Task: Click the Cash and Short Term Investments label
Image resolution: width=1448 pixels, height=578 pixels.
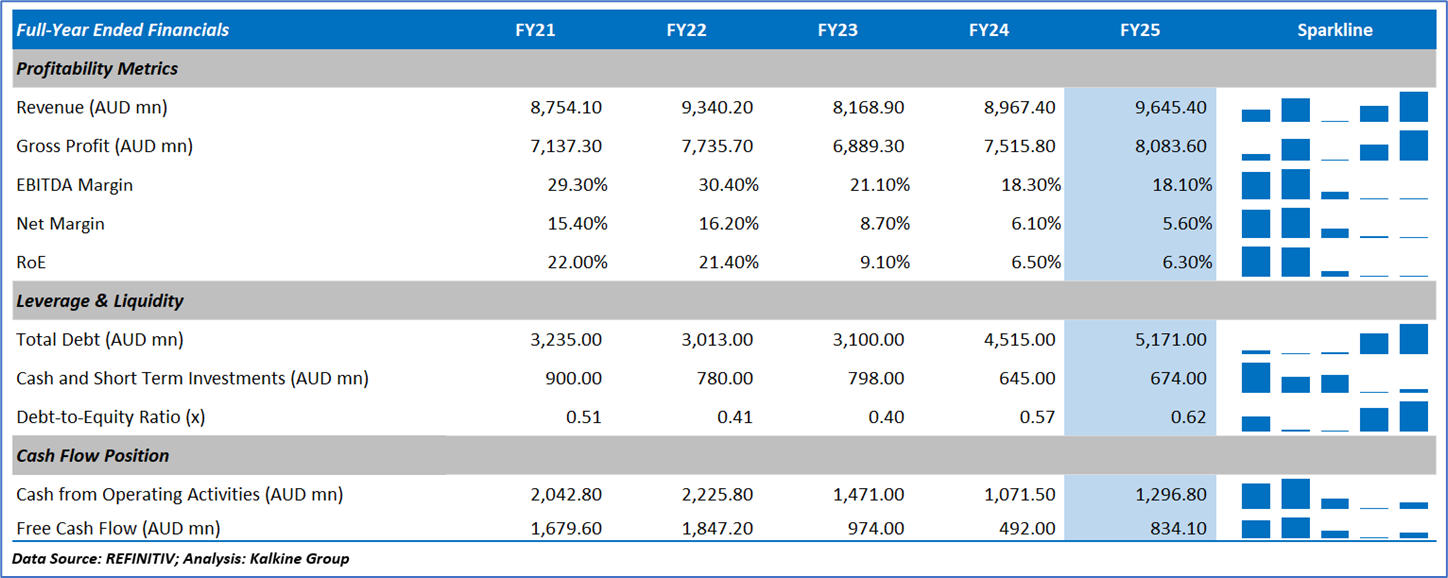Action: (x=192, y=379)
